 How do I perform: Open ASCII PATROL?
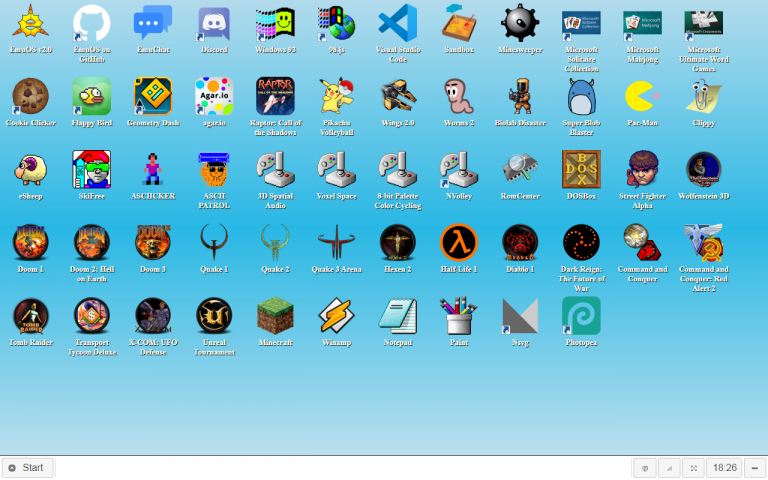[x=214, y=169]
